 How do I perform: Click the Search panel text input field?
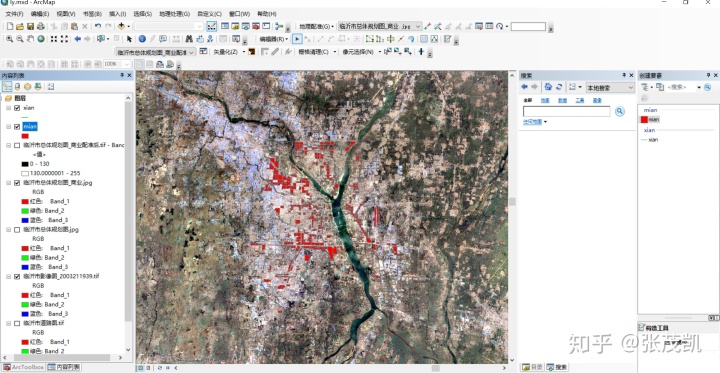(567, 111)
